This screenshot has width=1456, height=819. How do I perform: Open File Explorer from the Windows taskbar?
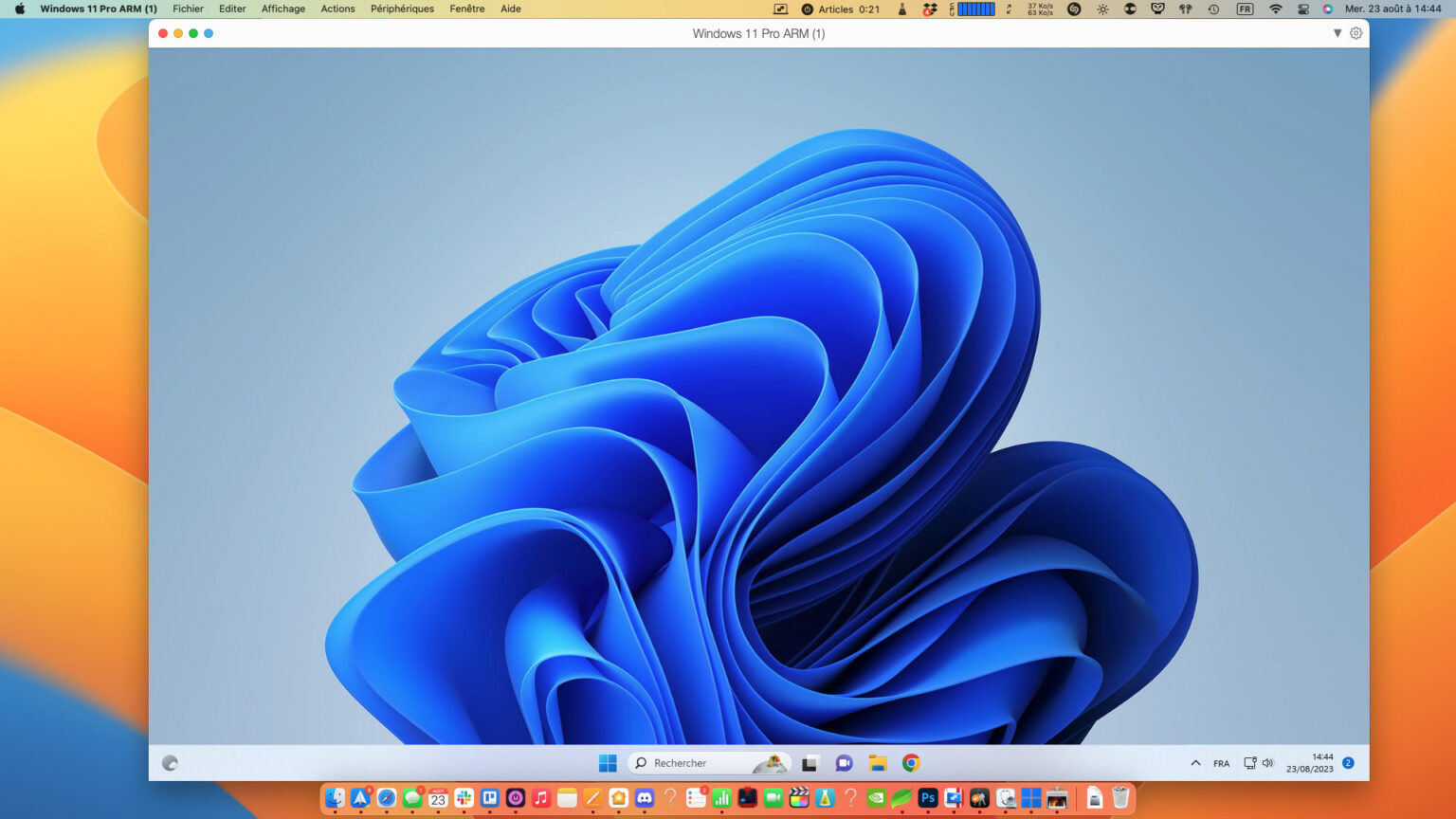[x=877, y=763]
